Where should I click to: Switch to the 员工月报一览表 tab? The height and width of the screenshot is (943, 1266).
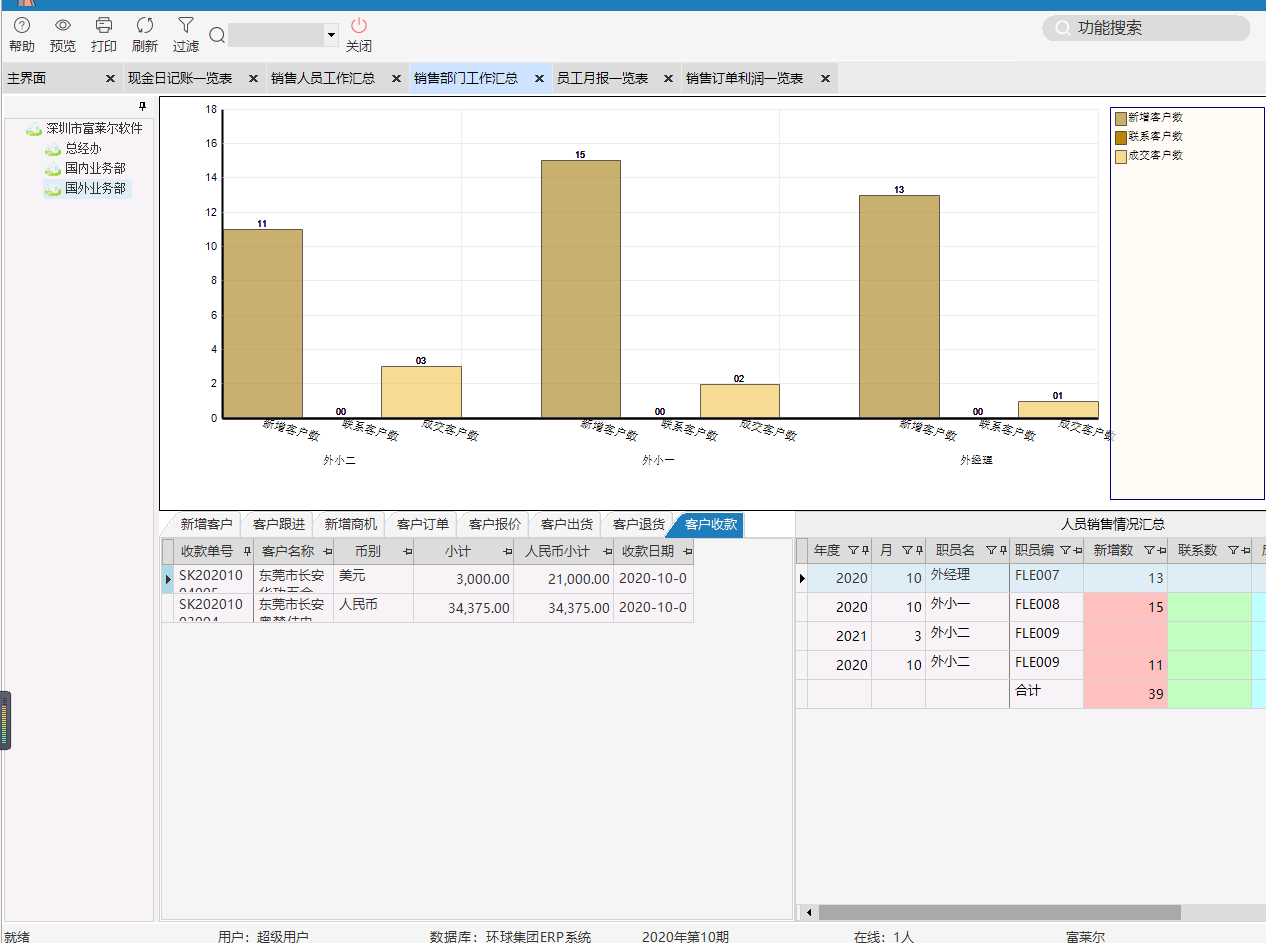coord(602,78)
